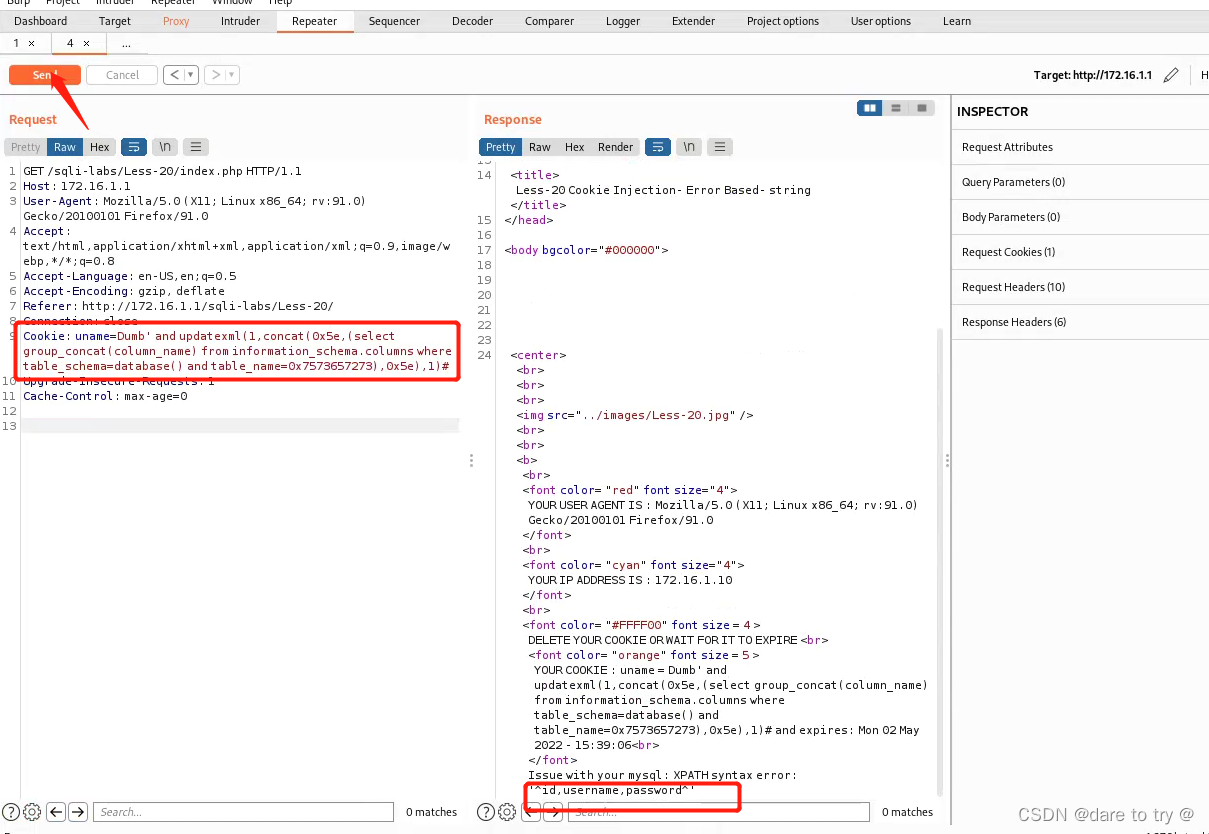The image size is (1209, 834).
Task: Open Response pane search settings gear
Action: click(x=506, y=812)
